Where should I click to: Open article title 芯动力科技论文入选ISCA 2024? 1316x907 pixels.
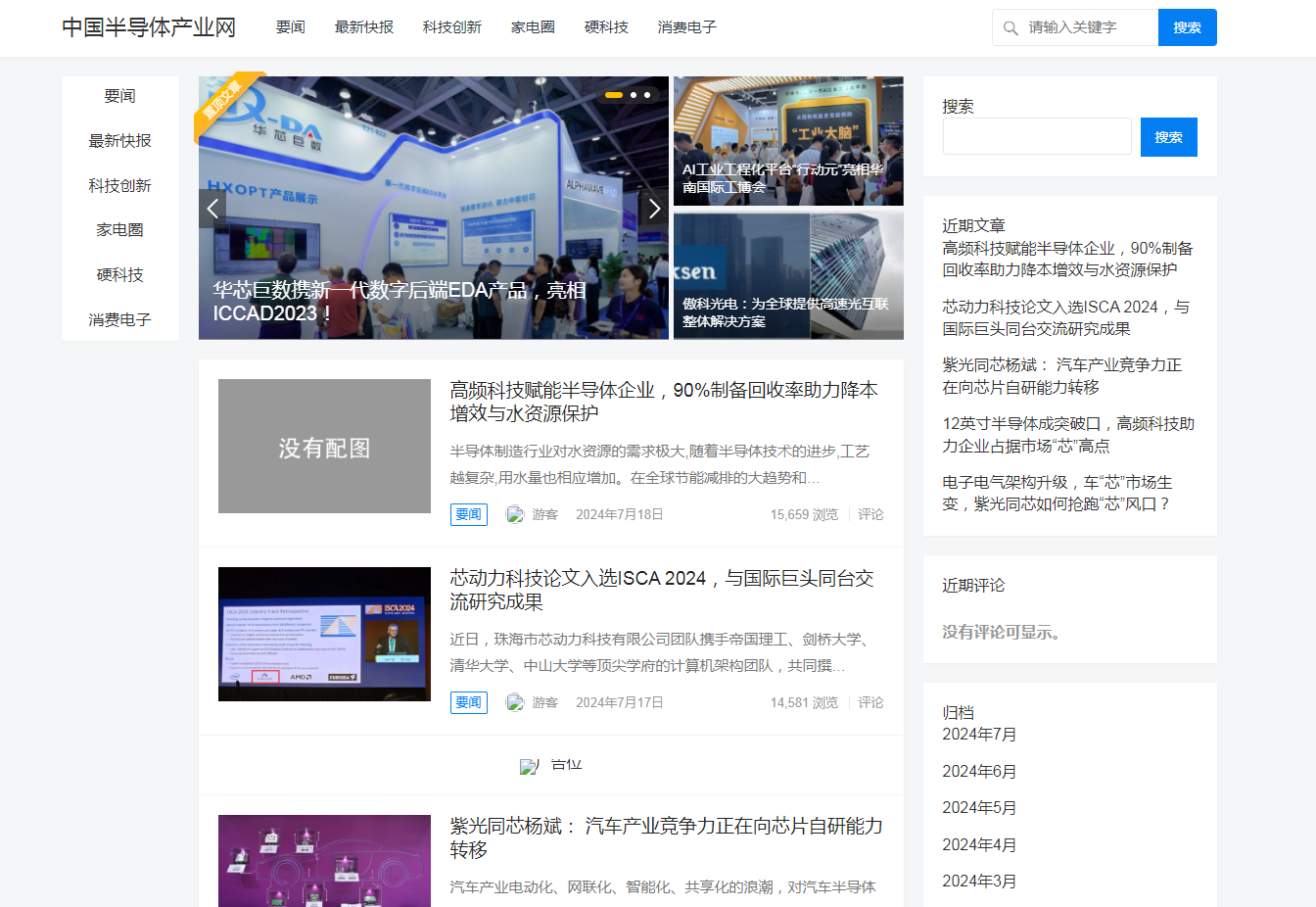tap(662, 590)
